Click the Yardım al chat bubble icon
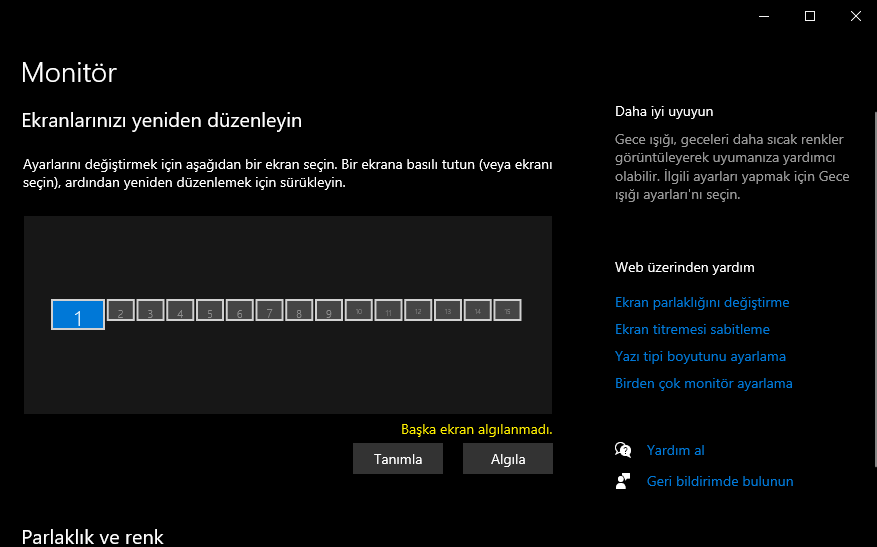 tap(623, 450)
